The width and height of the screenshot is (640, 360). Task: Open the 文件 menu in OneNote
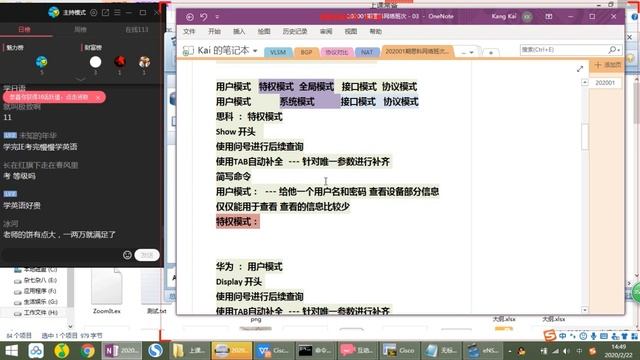[189, 31]
